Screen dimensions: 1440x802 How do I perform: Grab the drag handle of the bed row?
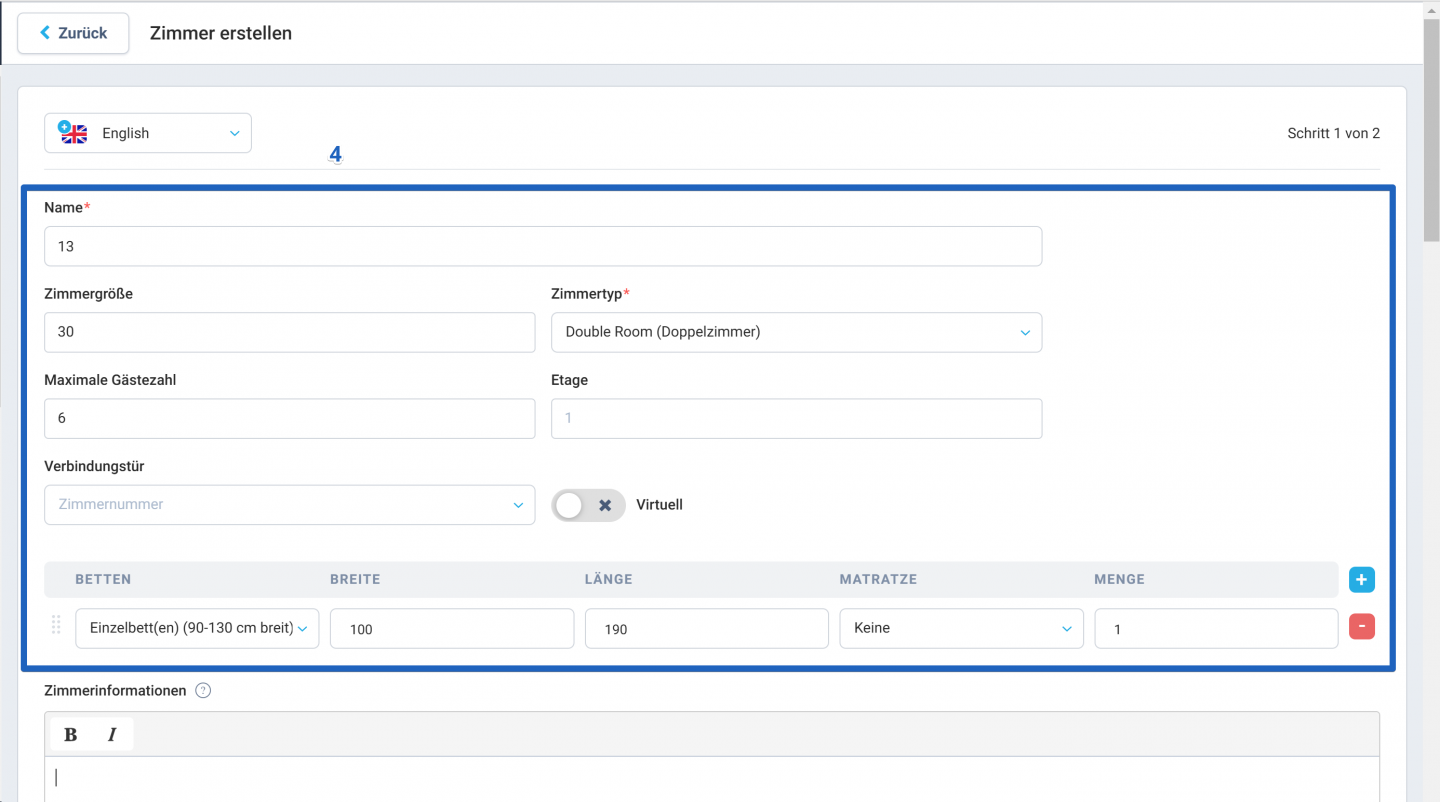[x=56, y=625]
